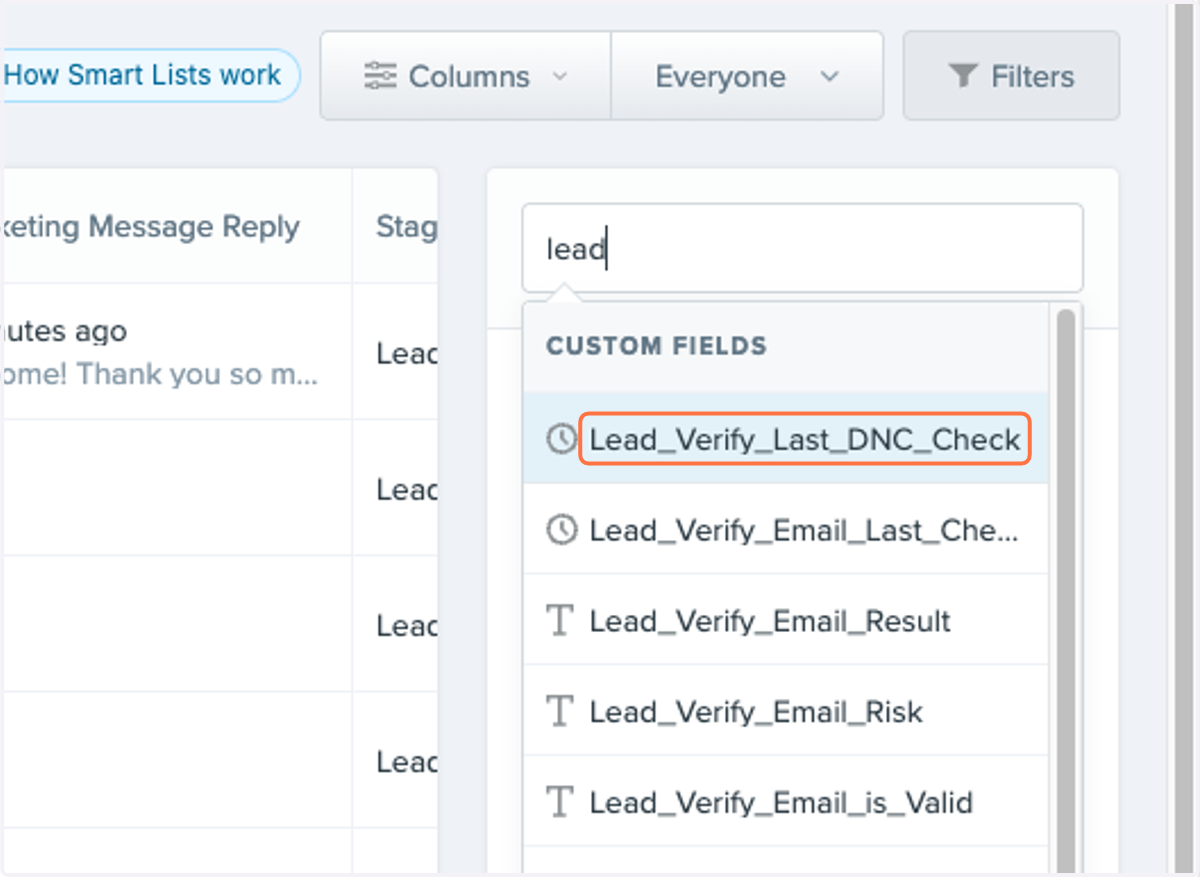Screen dimensions: 1200x877
Task: Select Lead_Verify_Last_DNC_Check field
Action: click(786, 439)
